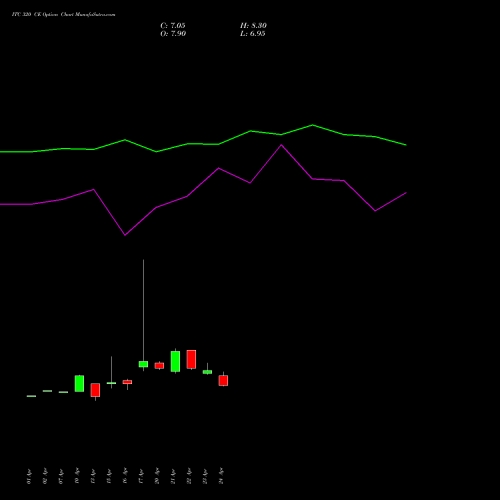This screenshot has width=500, height=500.
Task: Click the tall green candle above 21 Apr
Action: click(x=175, y=361)
